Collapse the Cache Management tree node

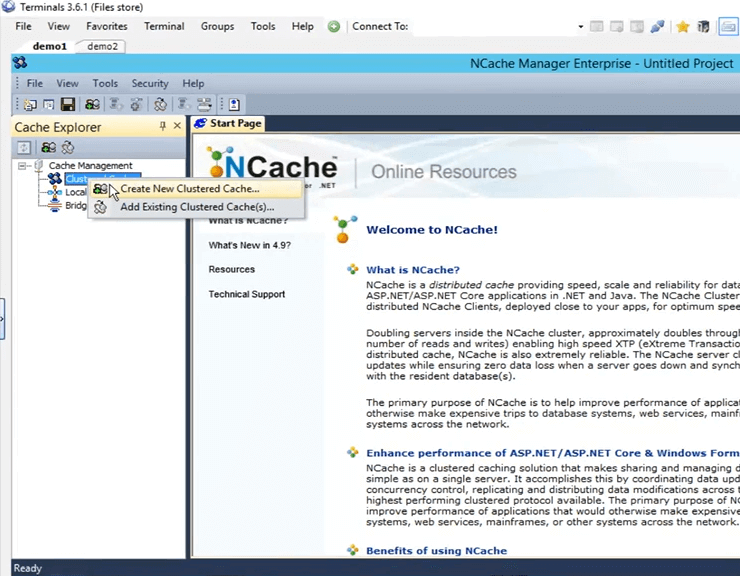point(22,166)
